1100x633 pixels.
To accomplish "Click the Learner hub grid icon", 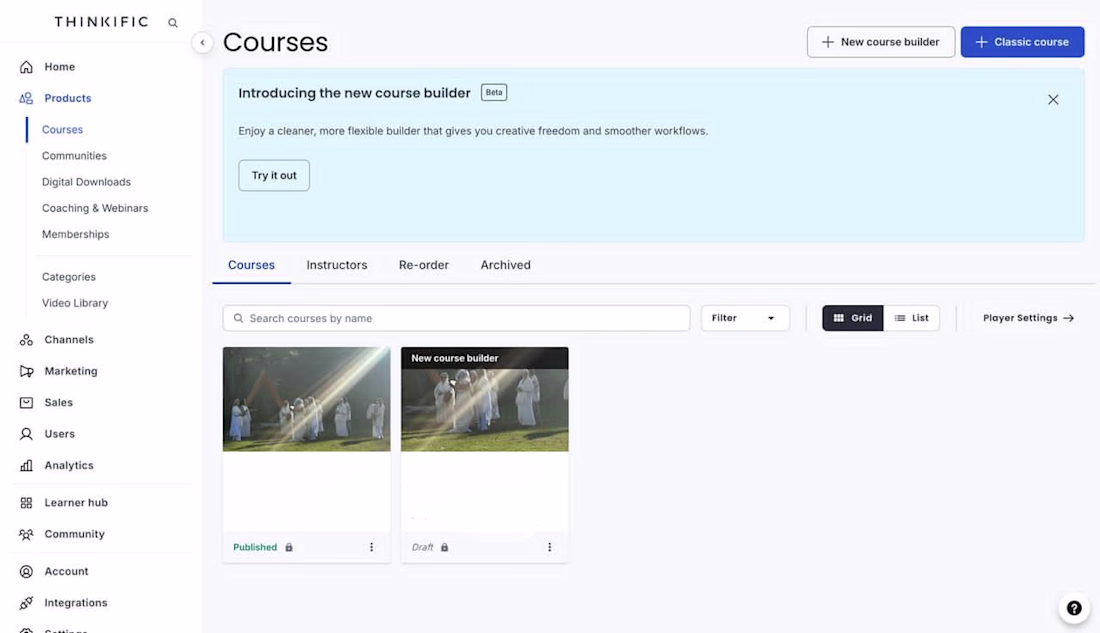I will (26, 502).
